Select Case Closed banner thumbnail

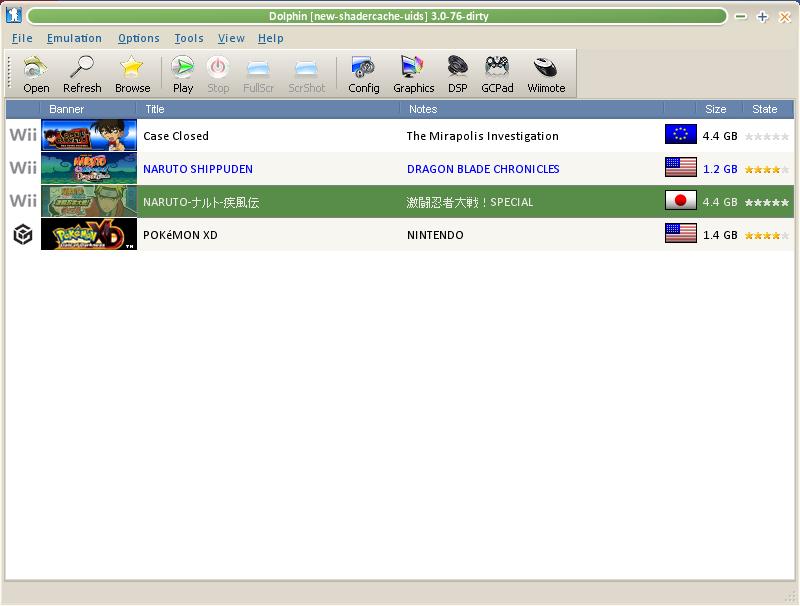pos(89,135)
